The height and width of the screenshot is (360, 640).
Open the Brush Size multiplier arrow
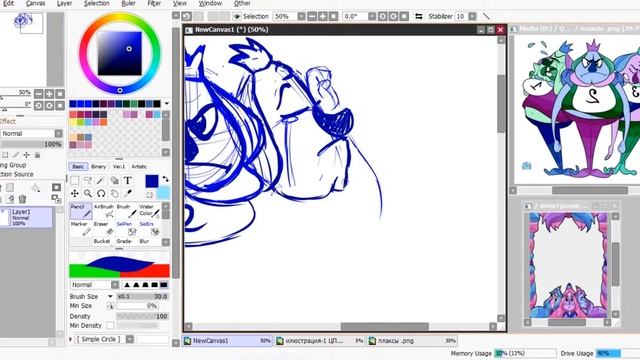coord(110,296)
